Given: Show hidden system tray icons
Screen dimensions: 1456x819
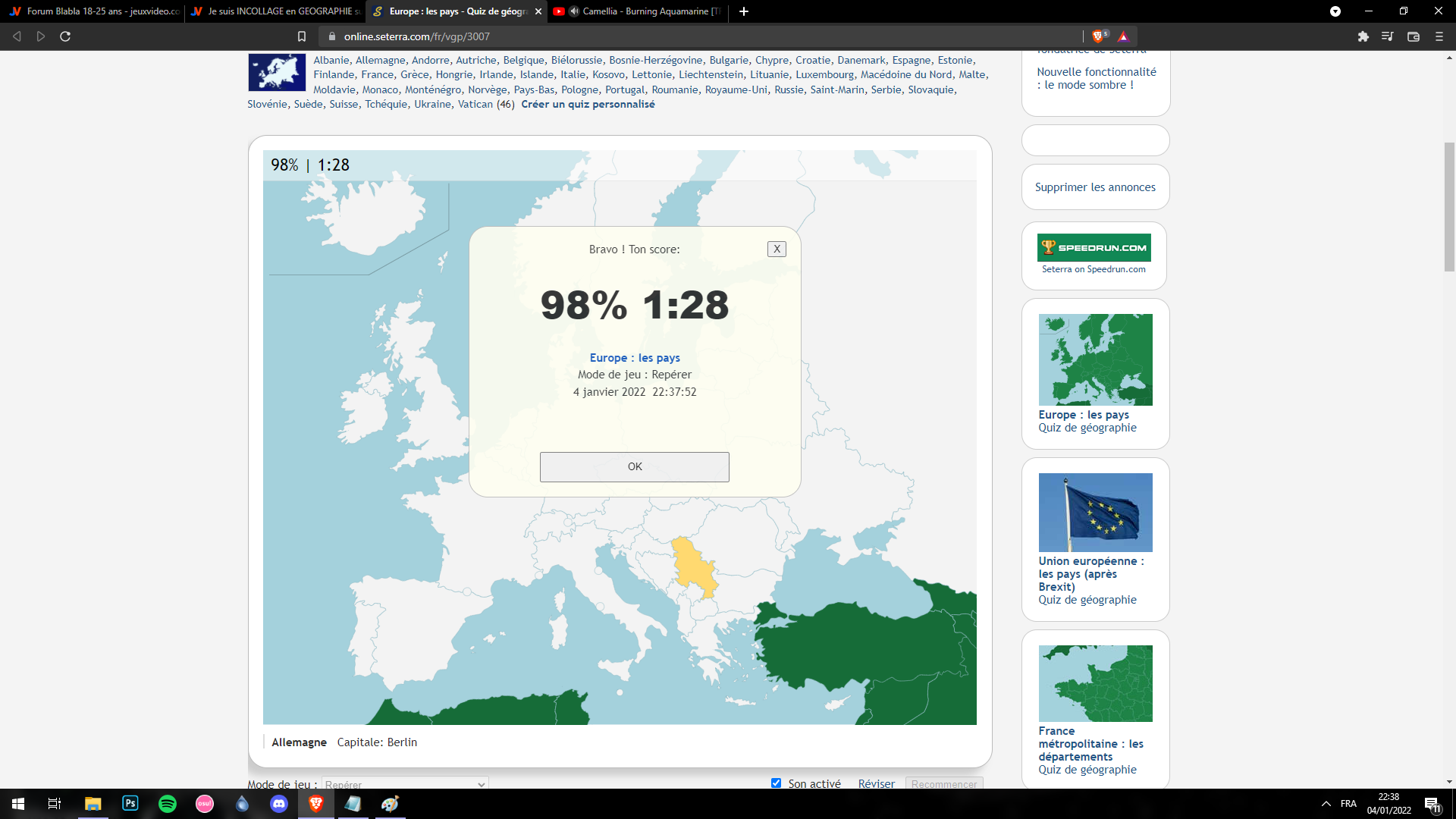Looking at the screenshot, I should tap(1326, 804).
